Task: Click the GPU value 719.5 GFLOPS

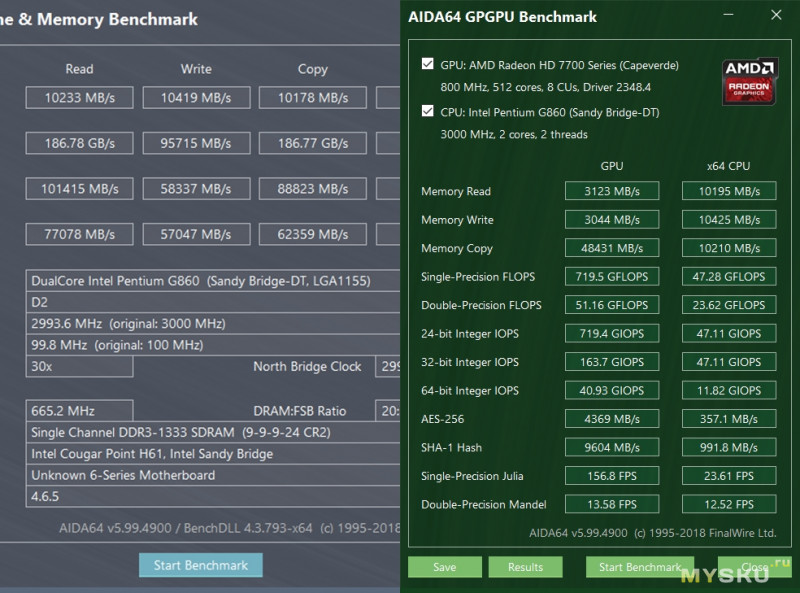Action: click(x=612, y=277)
